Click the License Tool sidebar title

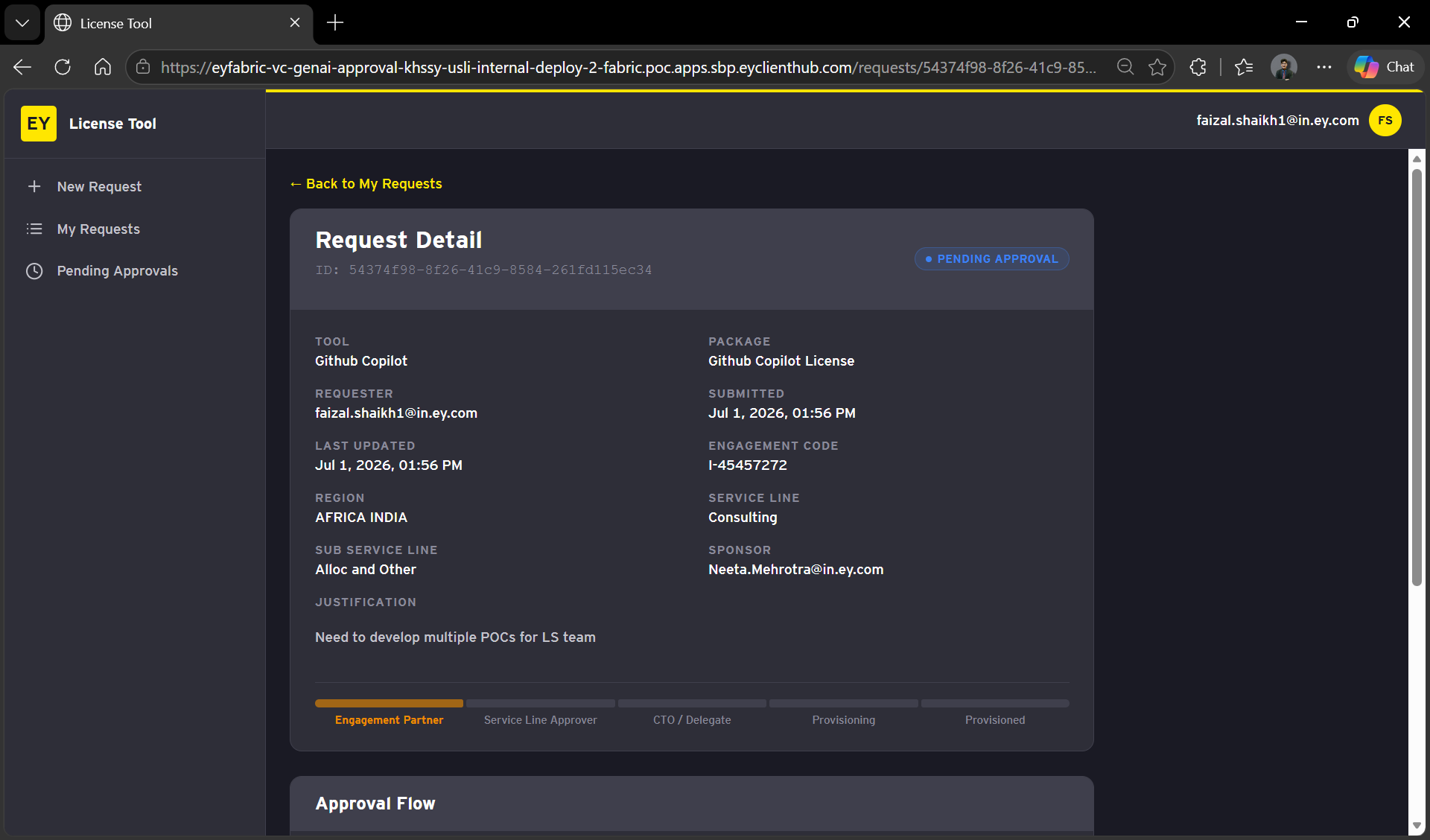point(112,124)
